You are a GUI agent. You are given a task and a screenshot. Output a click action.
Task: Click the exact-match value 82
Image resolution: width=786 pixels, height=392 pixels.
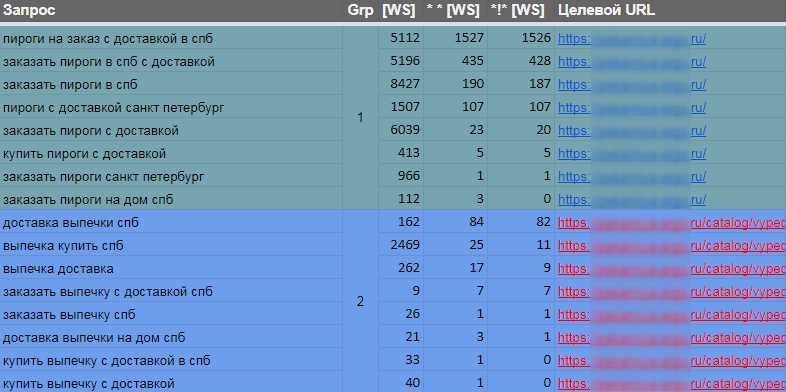point(543,223)
